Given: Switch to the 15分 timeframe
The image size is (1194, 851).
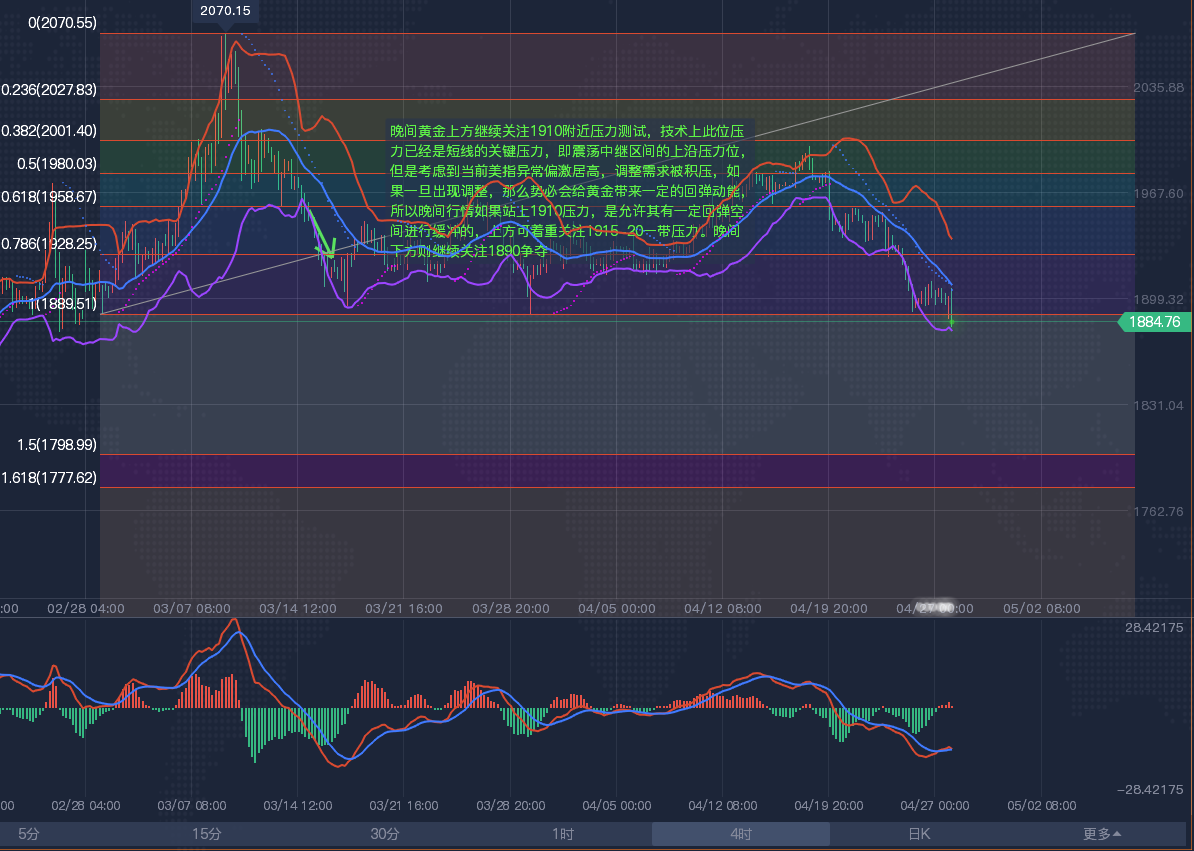Looking at the screenshot, I should click(207, 833).
